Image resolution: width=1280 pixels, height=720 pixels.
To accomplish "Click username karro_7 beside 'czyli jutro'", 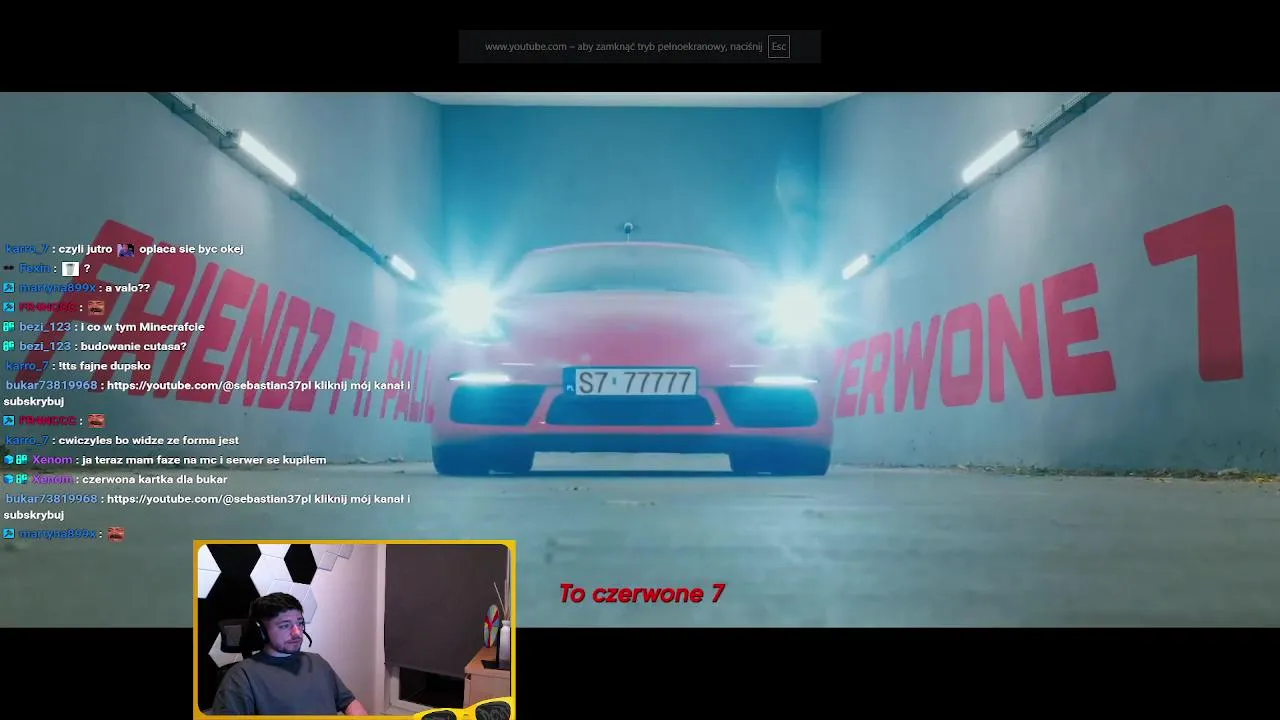I will pyautogui.click(x=26, y=249).
